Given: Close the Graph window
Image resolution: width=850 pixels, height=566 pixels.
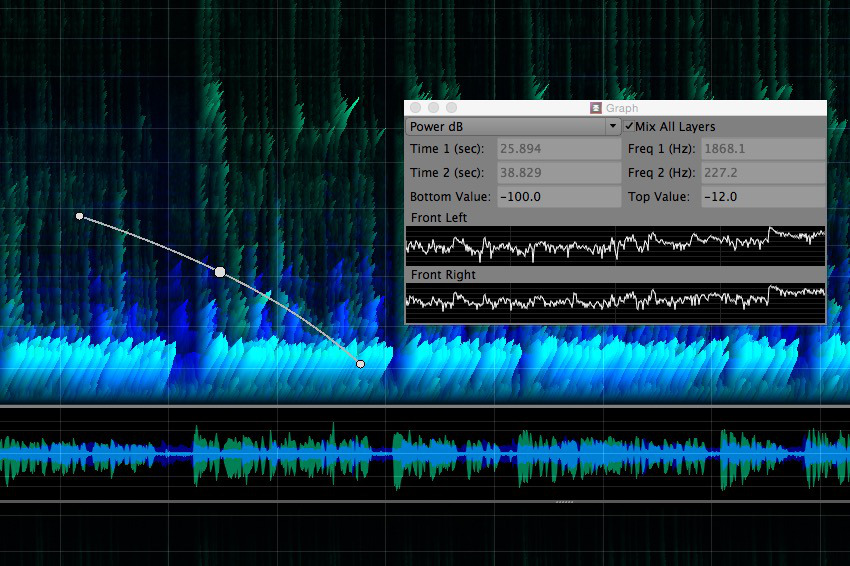Looking at the screenshot, I should 415,107.
